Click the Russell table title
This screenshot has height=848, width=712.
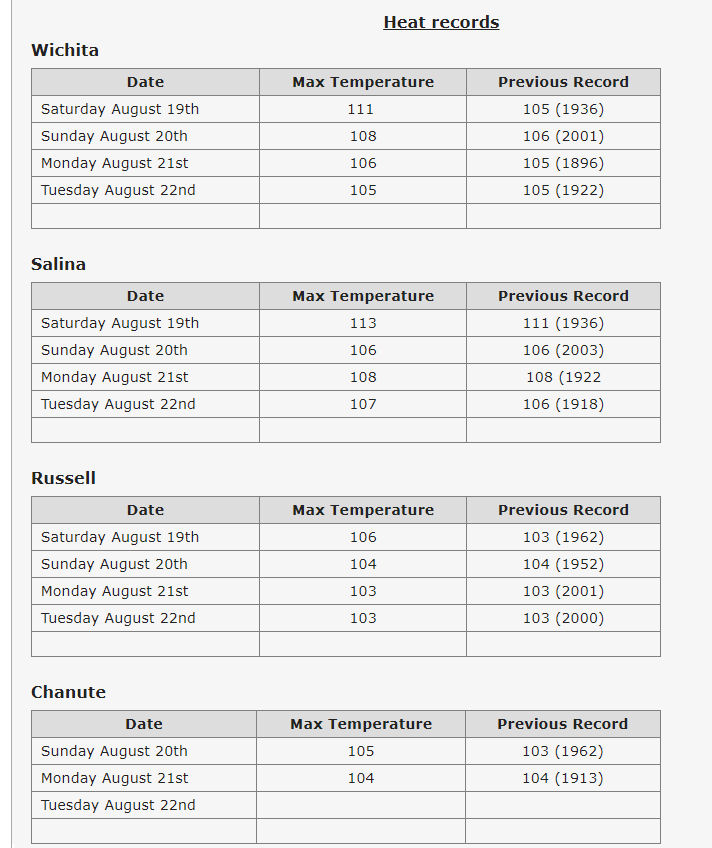point(63,478)
